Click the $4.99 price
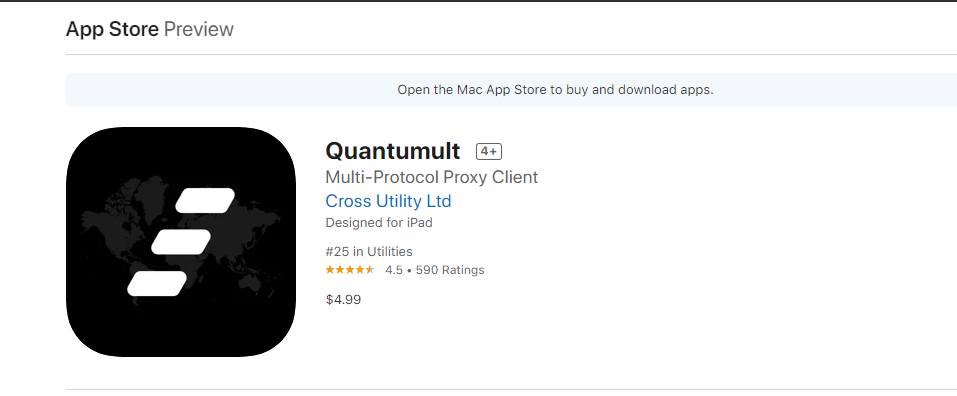Screen dimensions: 957x396 (343, 300)
